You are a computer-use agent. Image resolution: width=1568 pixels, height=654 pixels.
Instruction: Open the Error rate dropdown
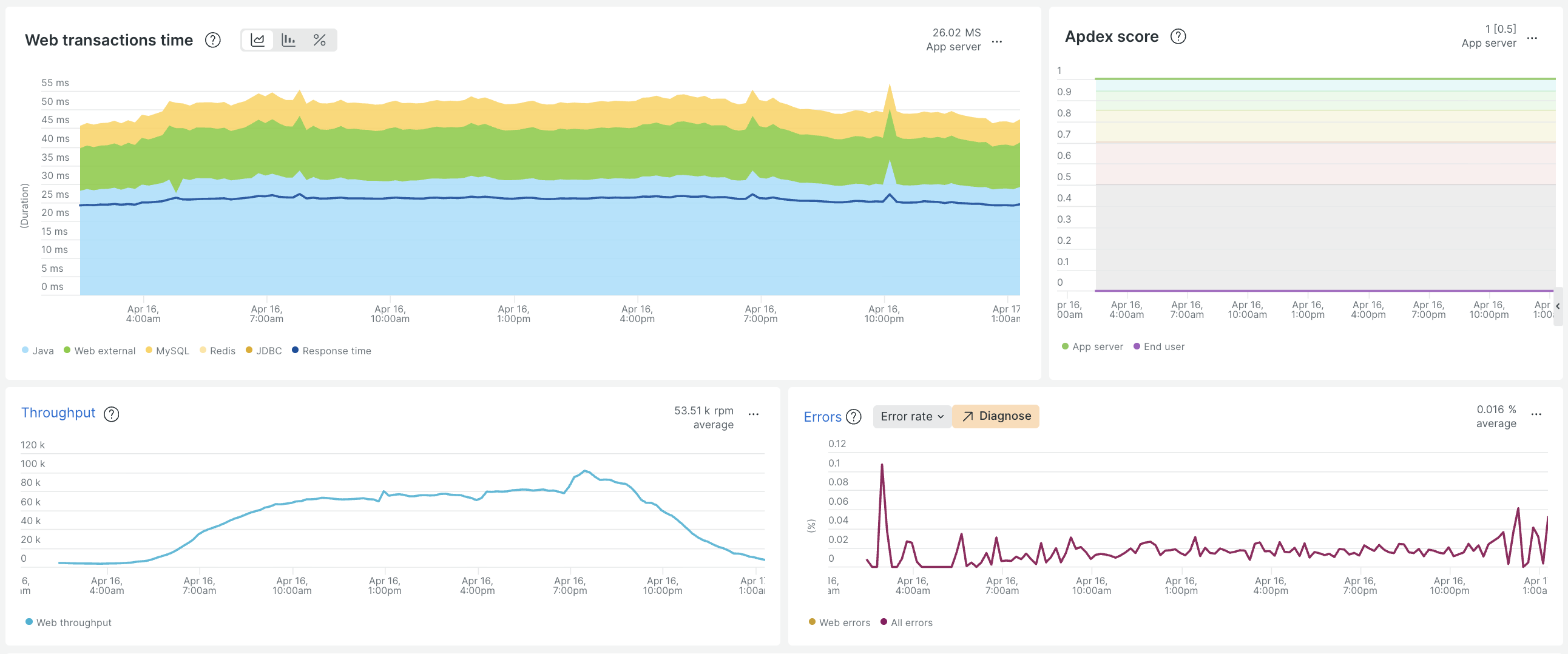912,416
